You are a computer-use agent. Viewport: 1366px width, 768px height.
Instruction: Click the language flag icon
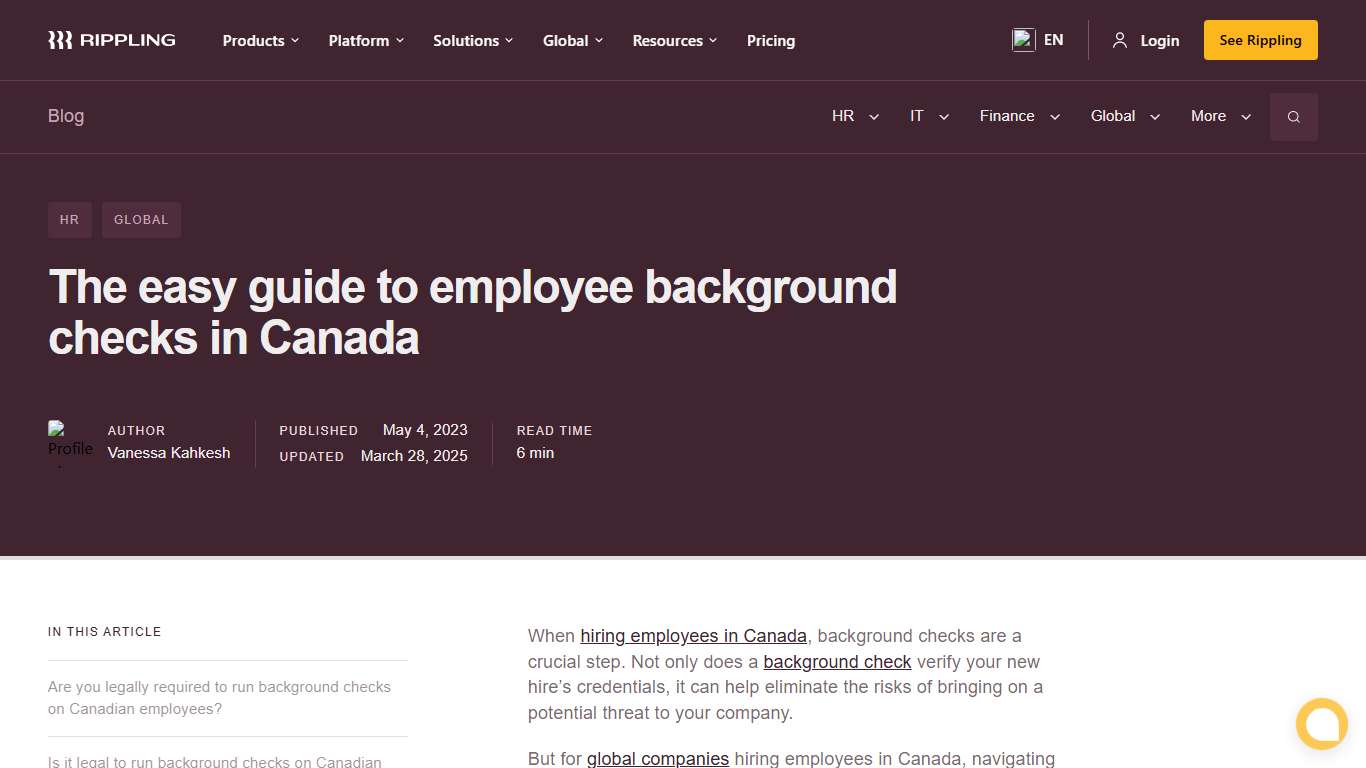click(1023, 40)
